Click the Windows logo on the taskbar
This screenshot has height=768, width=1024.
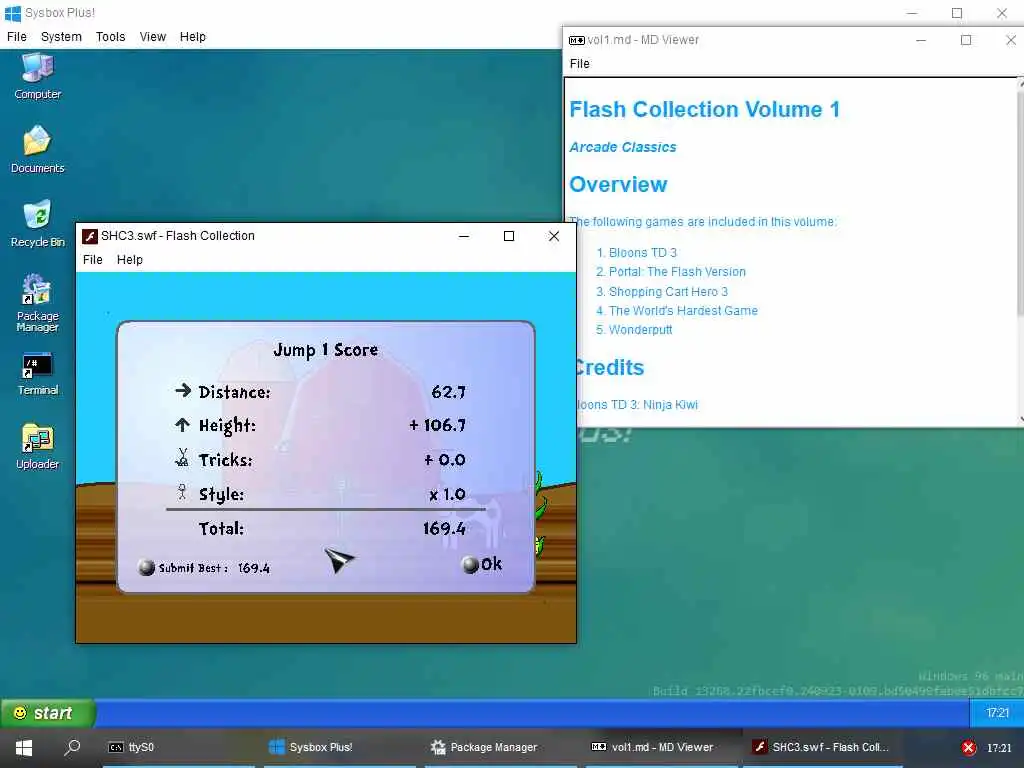point(24,748)
